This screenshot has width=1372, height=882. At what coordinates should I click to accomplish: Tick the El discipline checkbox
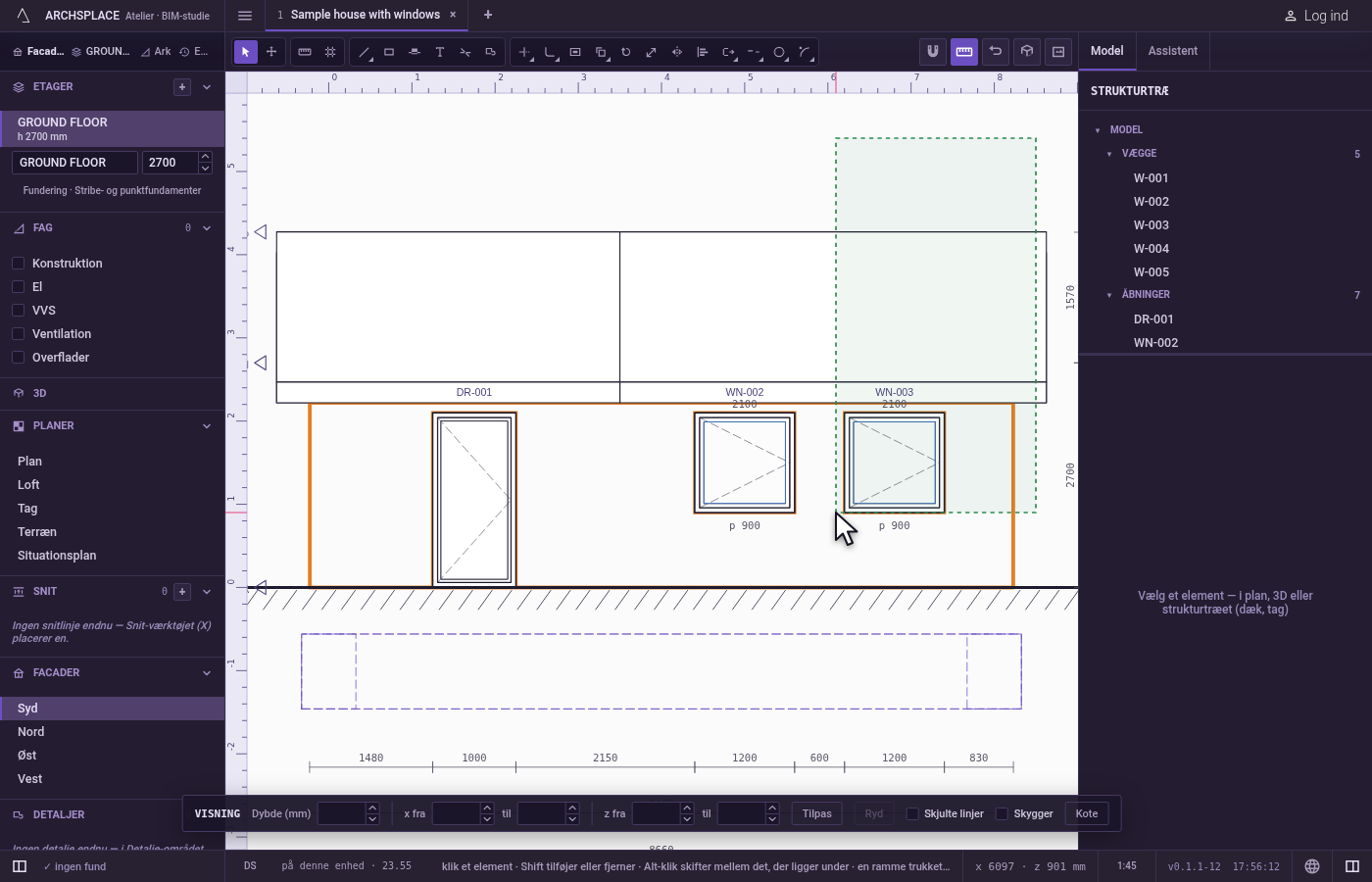point(18,287)
